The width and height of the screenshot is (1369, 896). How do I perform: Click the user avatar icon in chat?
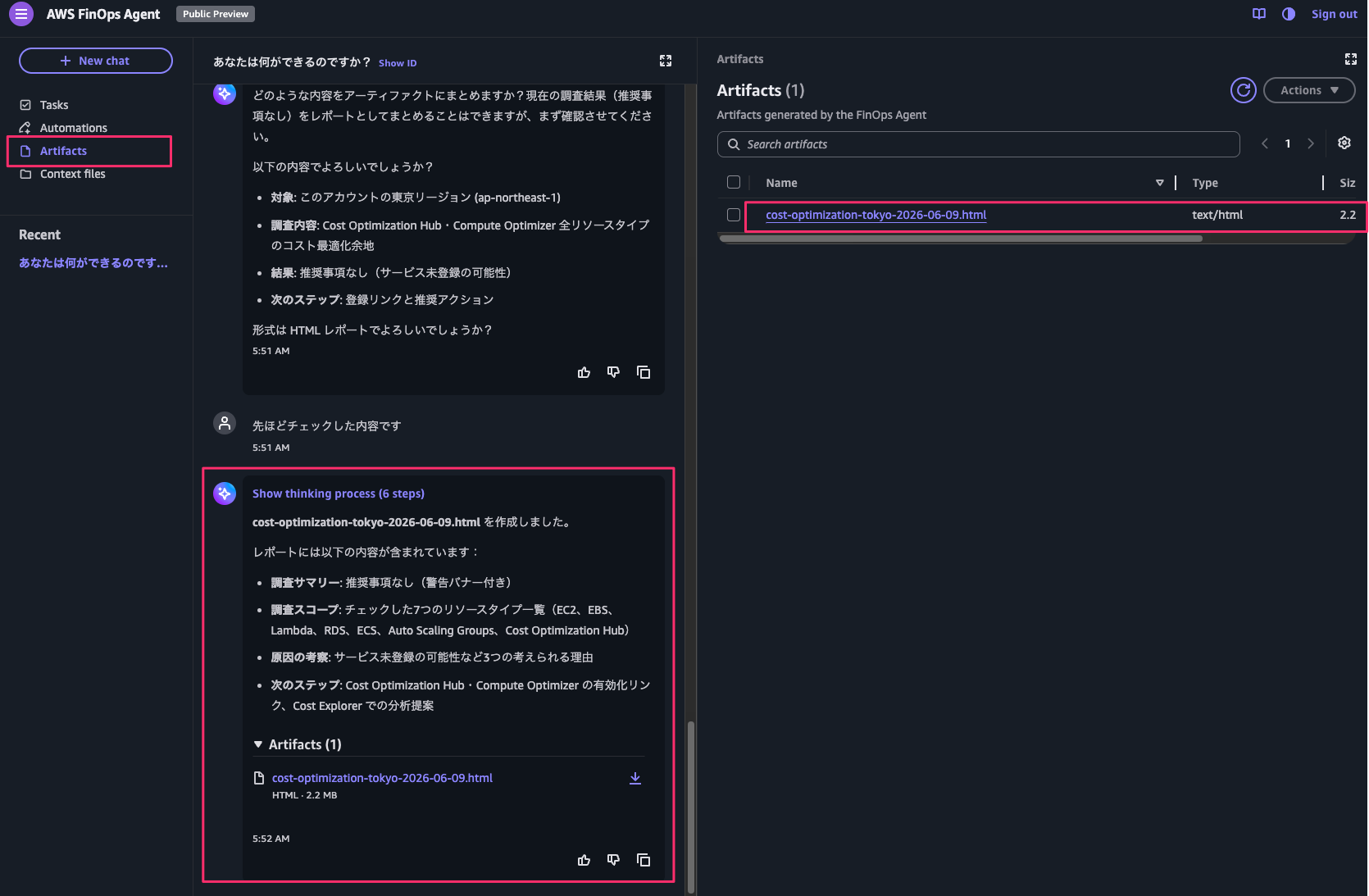point(225,423)
